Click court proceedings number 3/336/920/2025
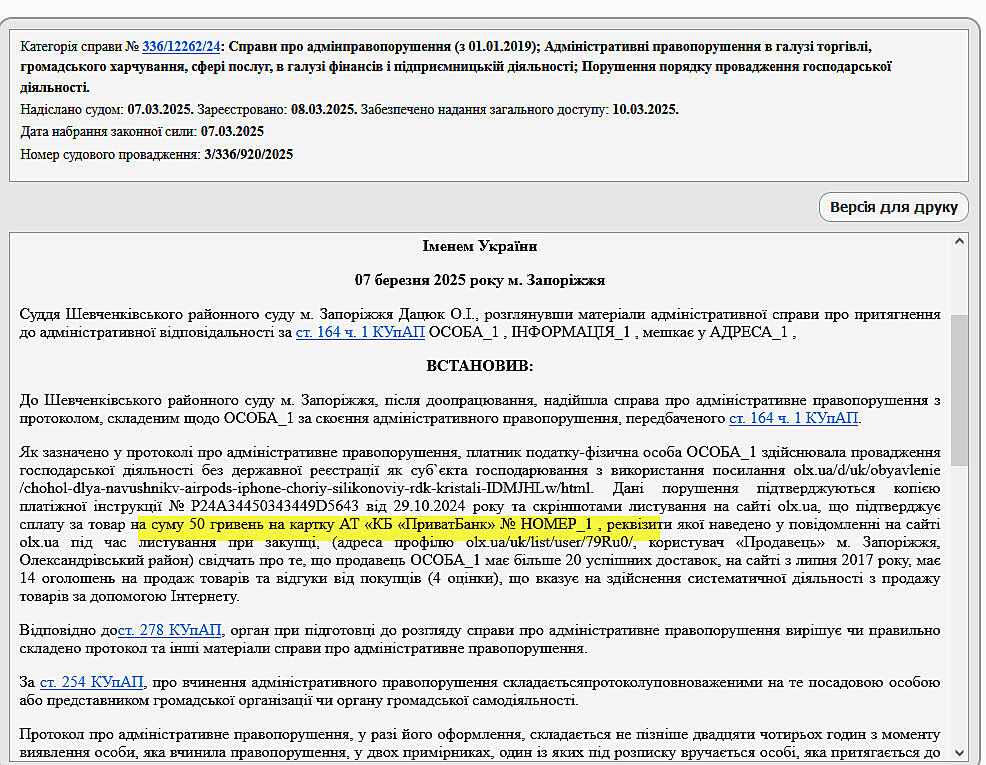Image resolution: width=986 pixels, height=765 pixels. click(x=248, y=155)
